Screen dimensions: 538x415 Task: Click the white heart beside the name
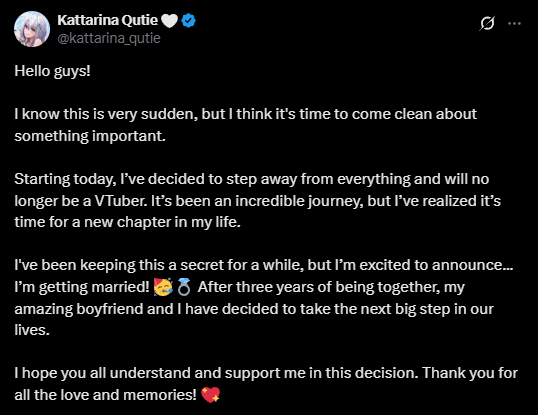(169, 21)
